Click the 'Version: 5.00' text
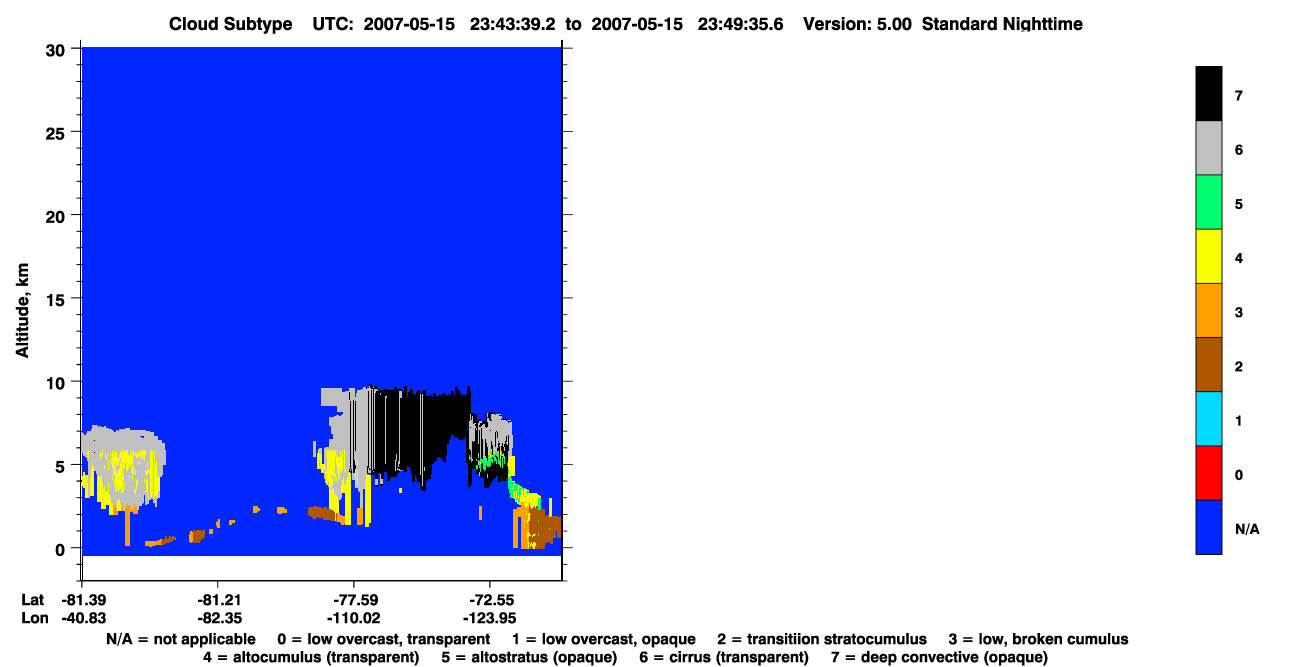 coord(857,24)
